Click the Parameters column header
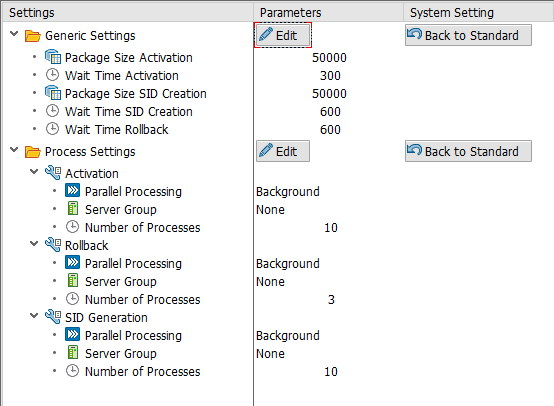The height and width of the screenshot is (406, 554). click(x=329, y=13)
